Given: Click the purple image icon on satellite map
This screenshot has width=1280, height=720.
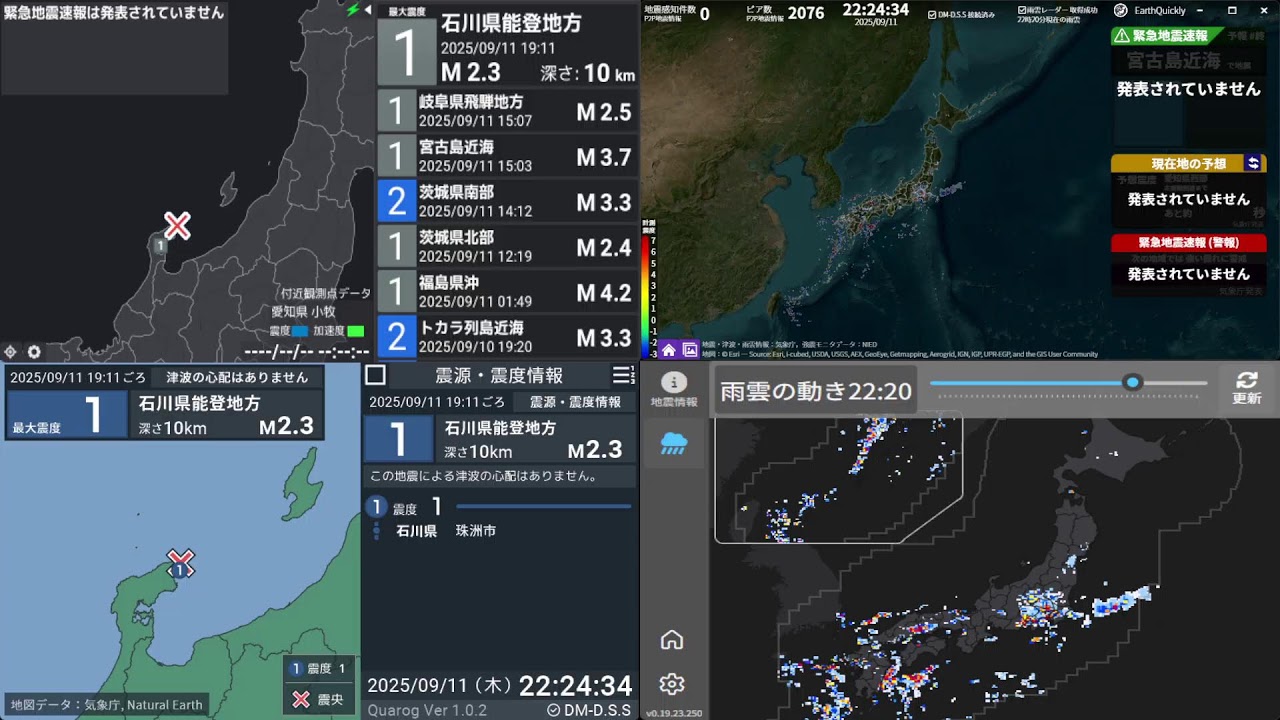Looking at the screenshot, I should 690,350.
